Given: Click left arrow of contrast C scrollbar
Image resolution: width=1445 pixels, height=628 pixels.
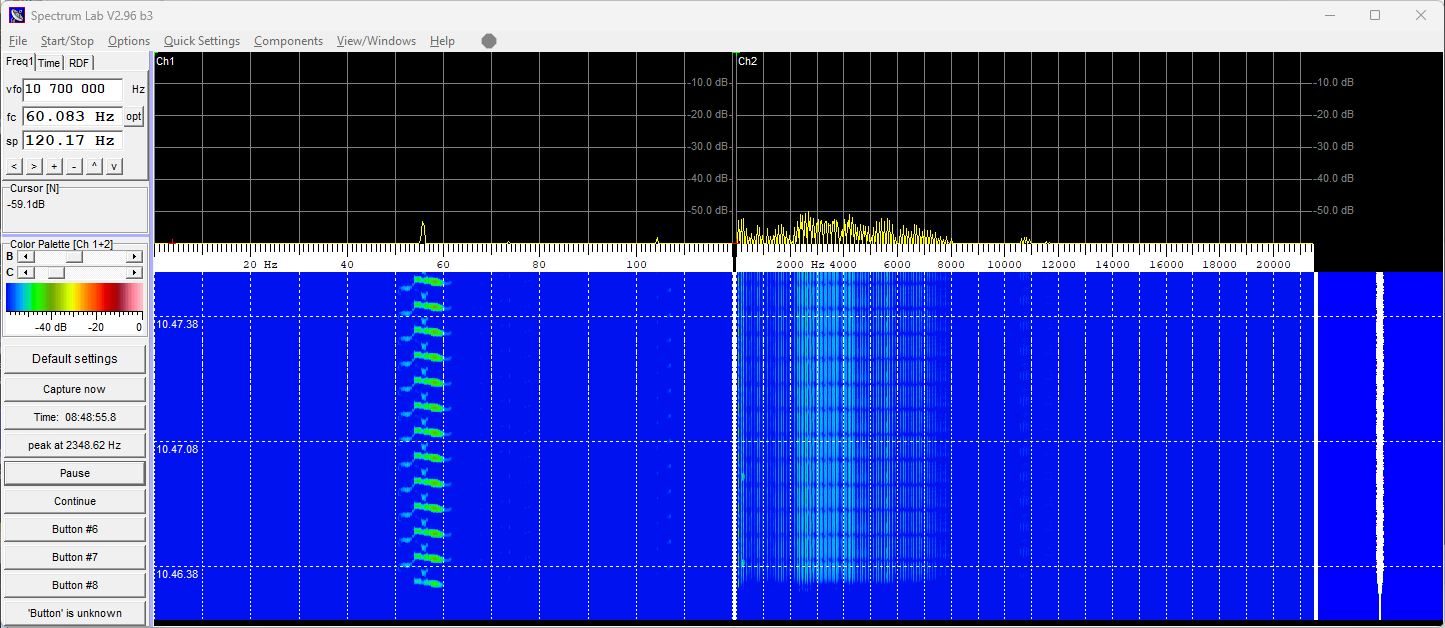Looking at the screenshot, I should (x=25, y=272).
